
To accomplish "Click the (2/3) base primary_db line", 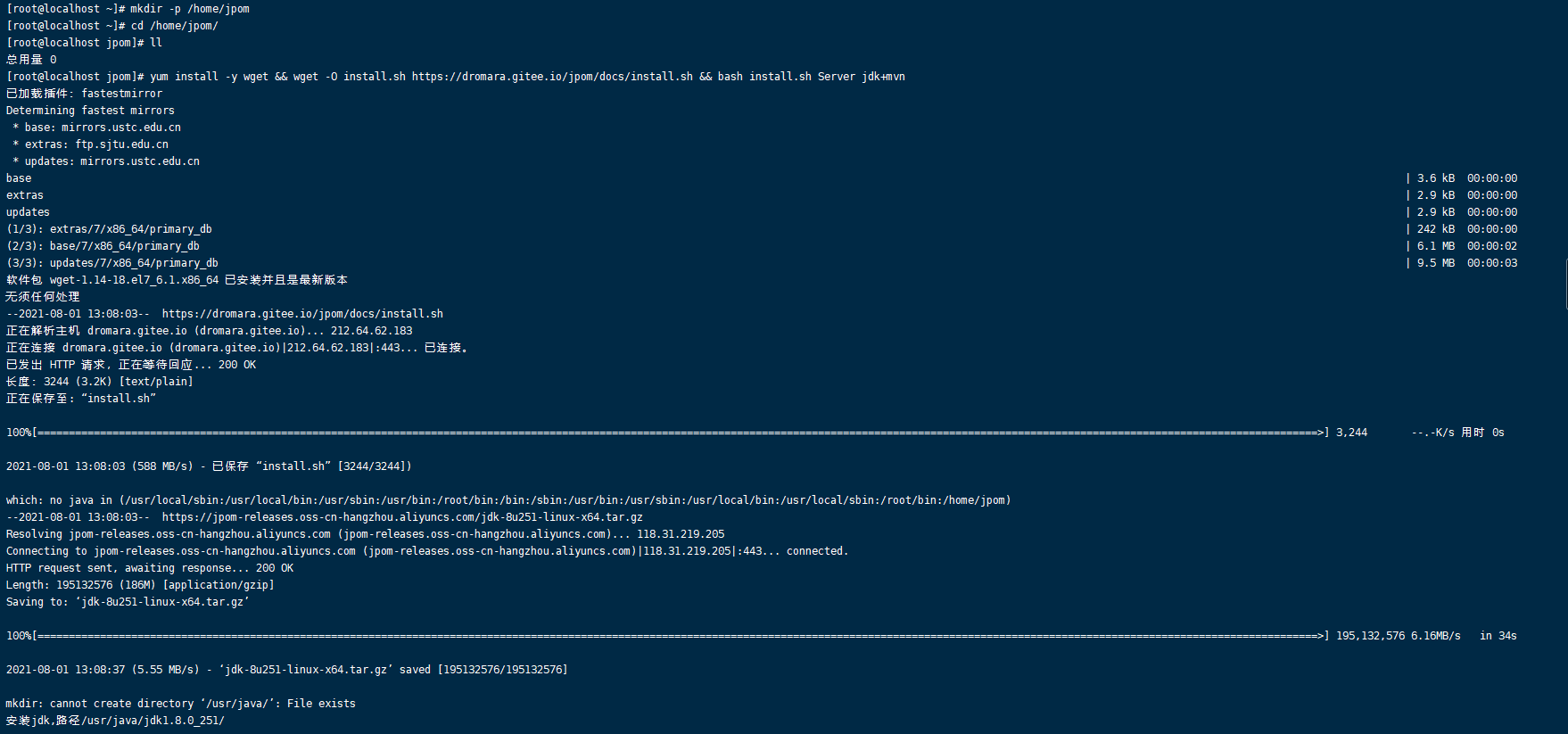I will click(x=103, y=246).
